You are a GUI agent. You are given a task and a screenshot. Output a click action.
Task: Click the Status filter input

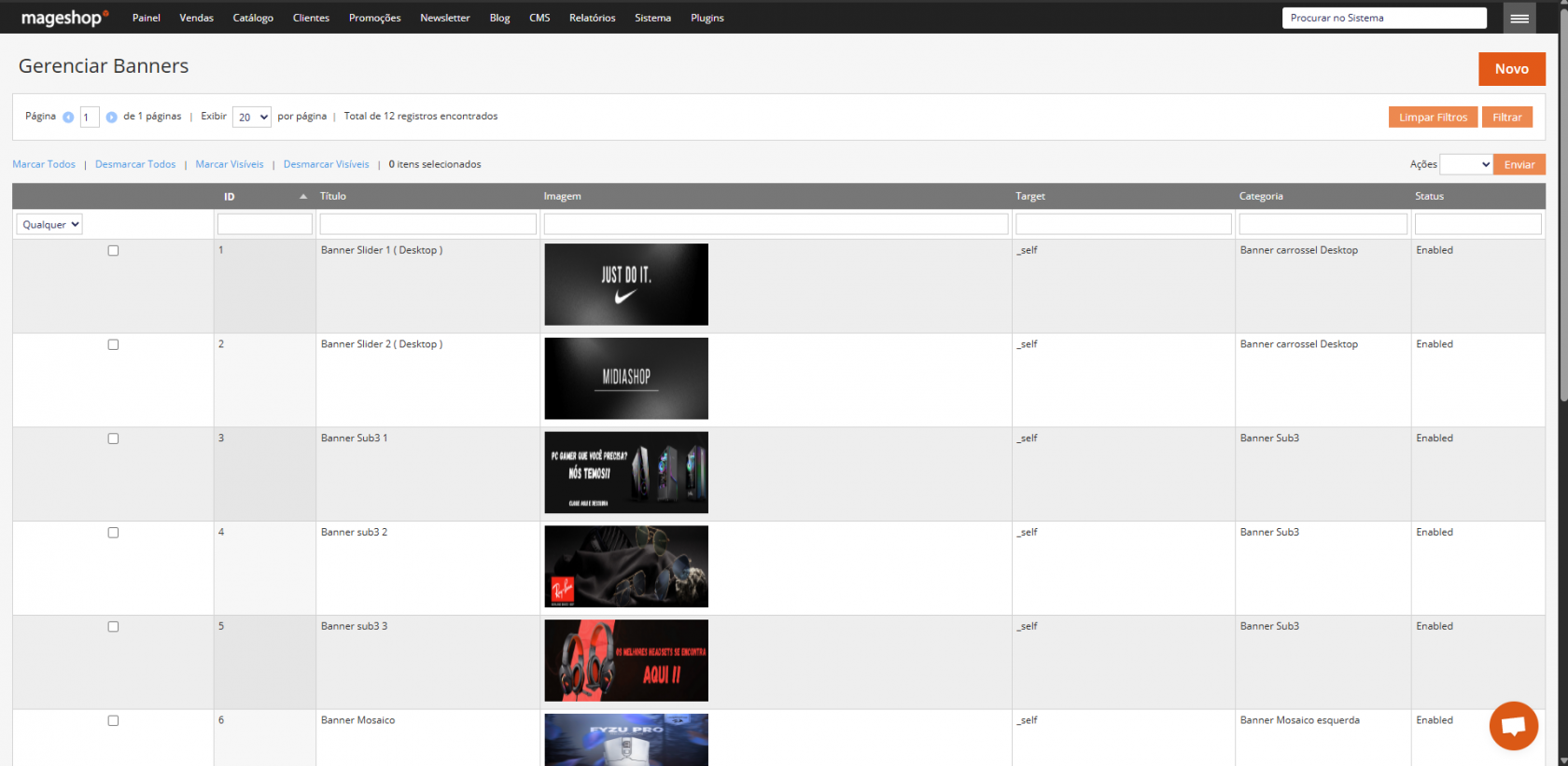click(x=1478, y=224)
